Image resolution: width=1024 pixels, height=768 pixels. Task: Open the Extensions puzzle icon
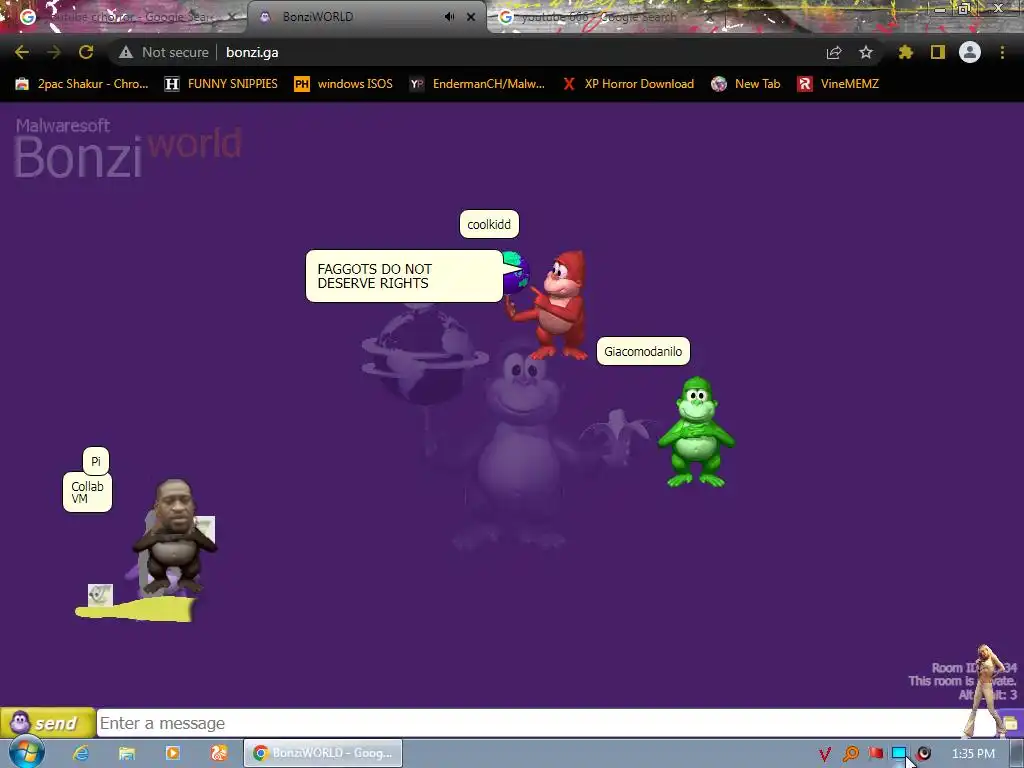(x=905, y=52)
